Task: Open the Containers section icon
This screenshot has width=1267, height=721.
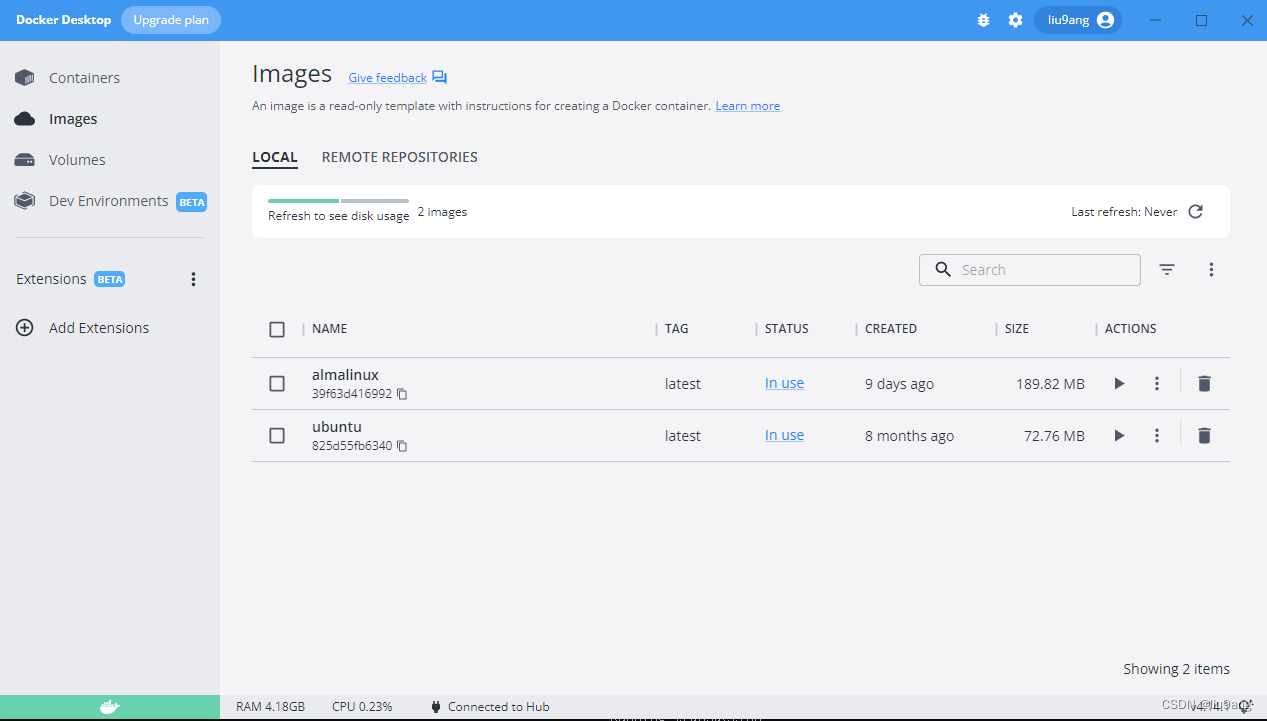Action: pyautogui.click(x=25, y=78)
